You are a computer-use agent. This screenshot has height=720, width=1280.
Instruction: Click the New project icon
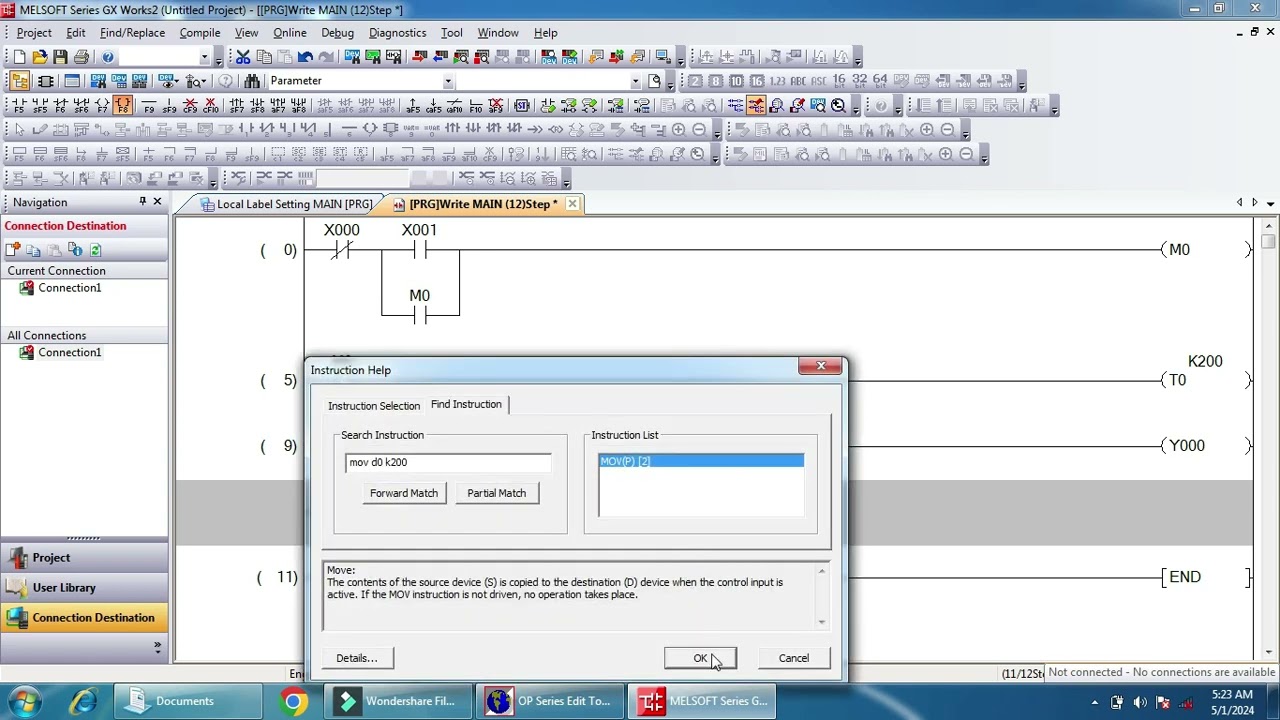19,57
